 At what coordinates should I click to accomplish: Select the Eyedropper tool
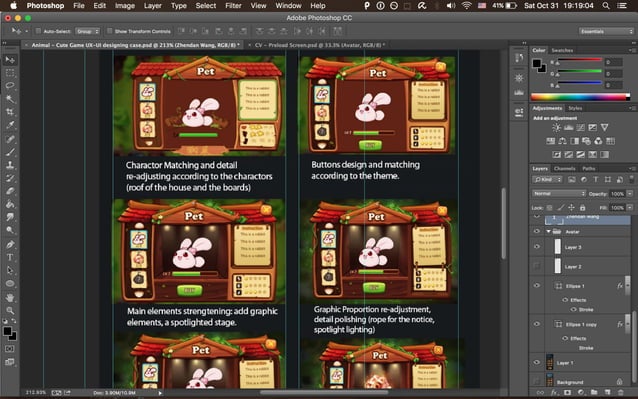pyautogui.click(x=10, y=125)
